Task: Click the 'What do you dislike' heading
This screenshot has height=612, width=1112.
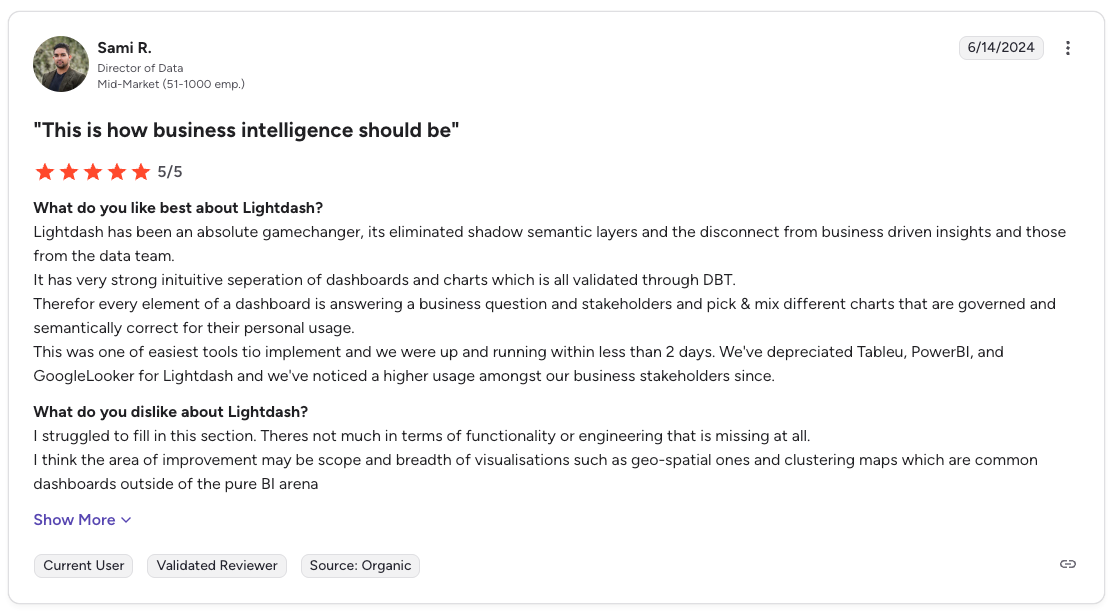Action: coord(170,412)
